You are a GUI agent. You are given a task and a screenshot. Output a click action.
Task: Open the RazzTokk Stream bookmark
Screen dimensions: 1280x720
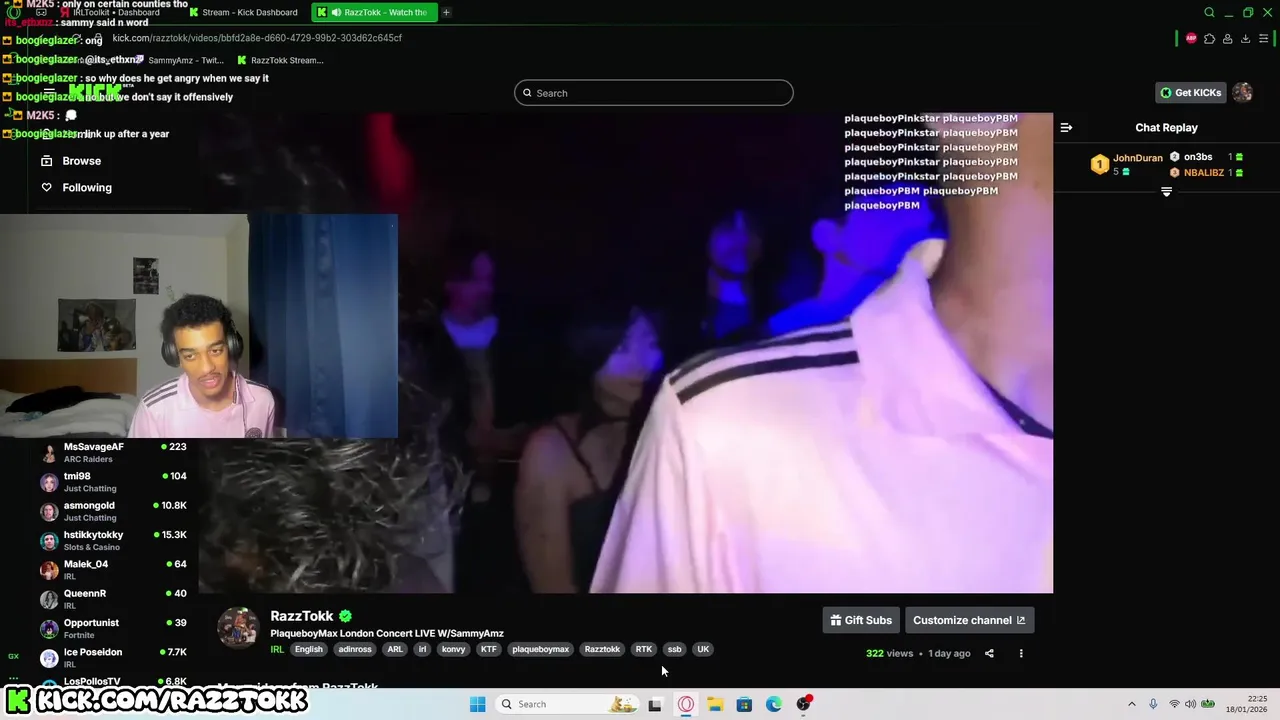280,60
